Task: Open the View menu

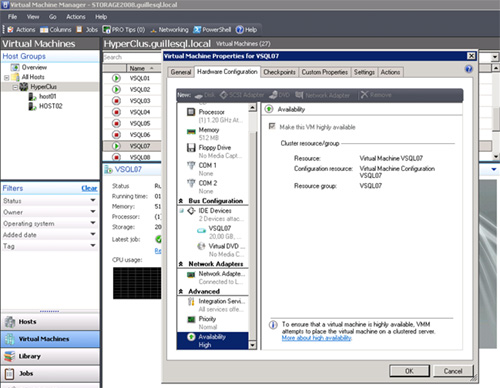Action: pos(33,17)
